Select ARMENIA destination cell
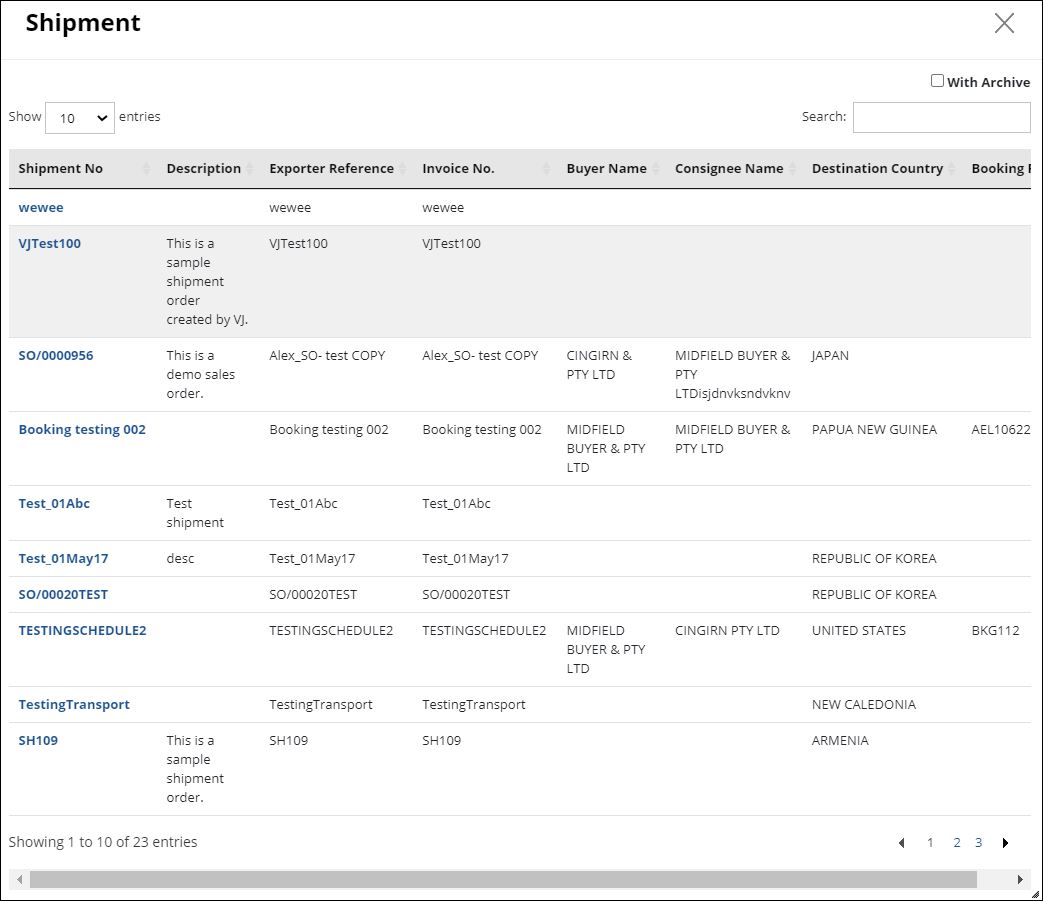 (x=840, y=740)
